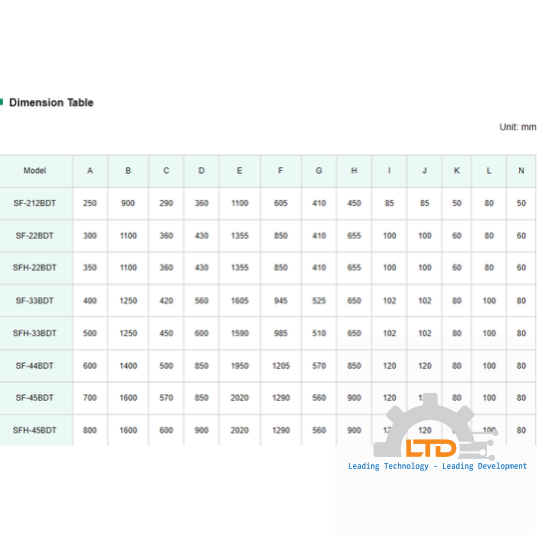Click the "510" value for SFH-33BDT
The height and width of the screenshot is (540, 540).
point(319,333)
